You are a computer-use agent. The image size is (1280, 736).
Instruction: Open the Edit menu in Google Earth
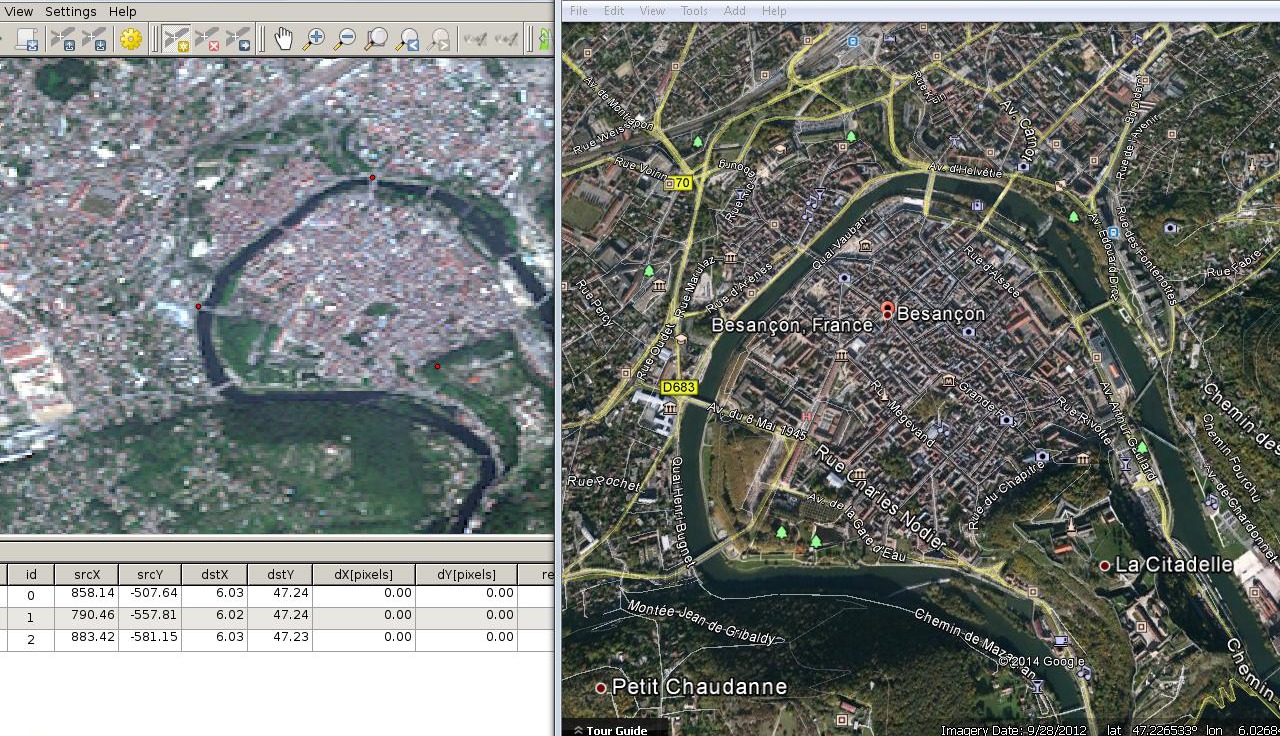(614, 11)
